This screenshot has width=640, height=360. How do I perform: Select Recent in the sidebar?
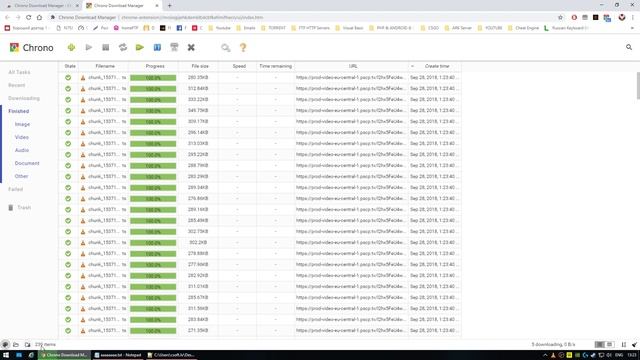(x=17, y=85)
